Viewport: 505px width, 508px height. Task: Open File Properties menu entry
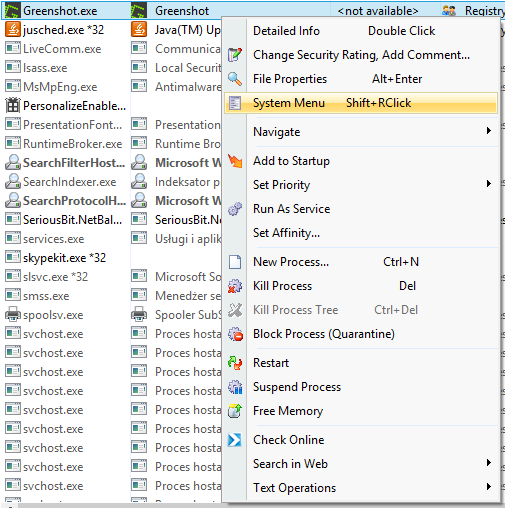[361, 79]
